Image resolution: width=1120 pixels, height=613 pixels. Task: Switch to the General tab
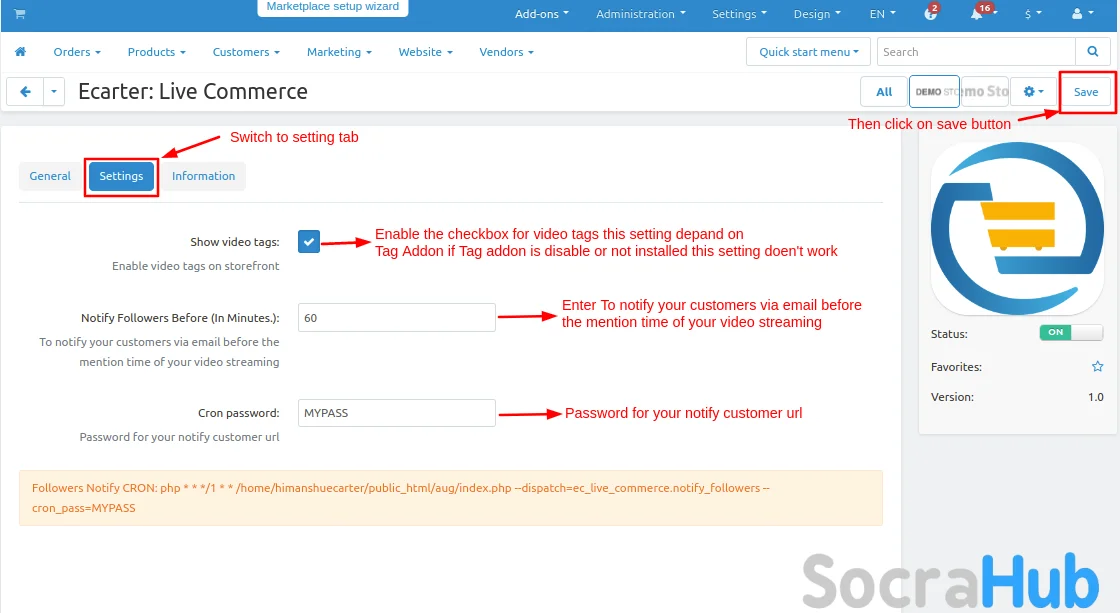(50, 176)
